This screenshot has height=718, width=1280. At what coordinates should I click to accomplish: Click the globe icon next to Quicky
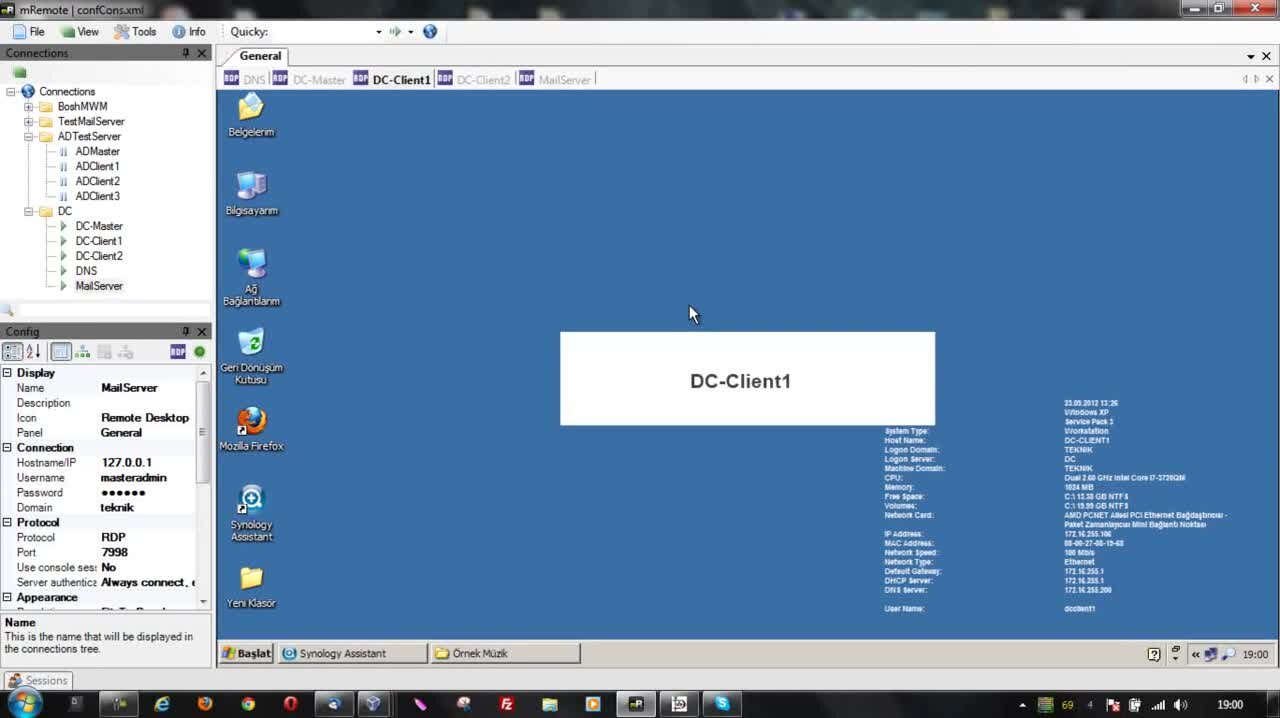(430, 32)
